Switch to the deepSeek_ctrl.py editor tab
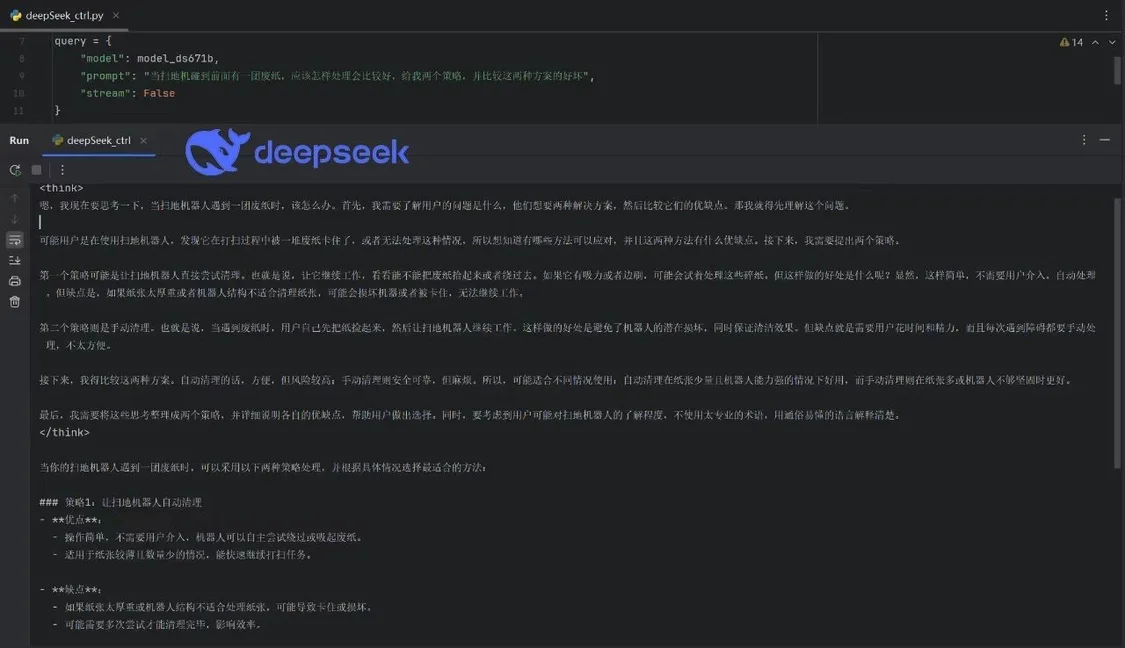Viewport: 1125px width, 648px height. (62, 15)
